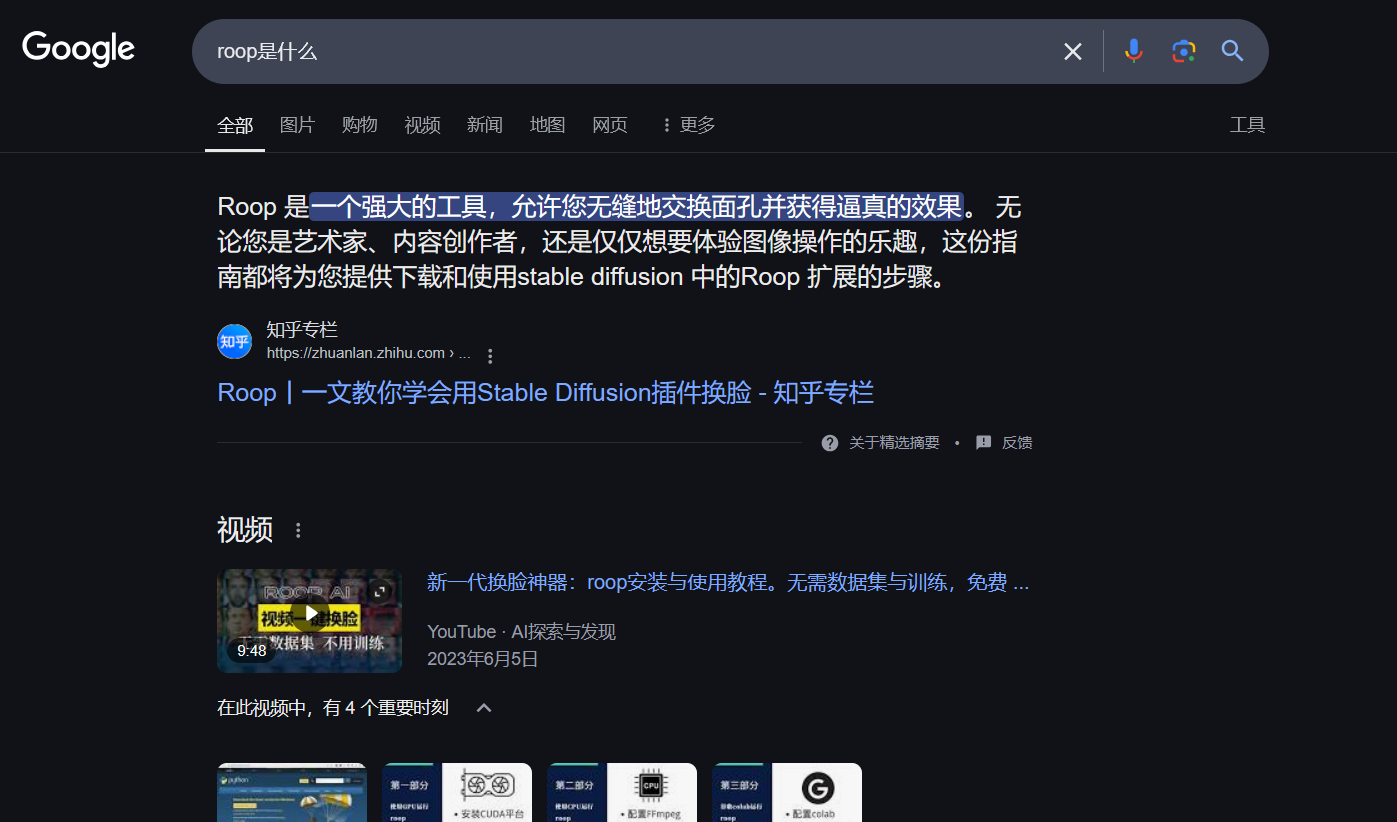Submit search with magnifier icon
Image resolution: width=1397 pixels, height=822 pixels.
coord(1232,51)
